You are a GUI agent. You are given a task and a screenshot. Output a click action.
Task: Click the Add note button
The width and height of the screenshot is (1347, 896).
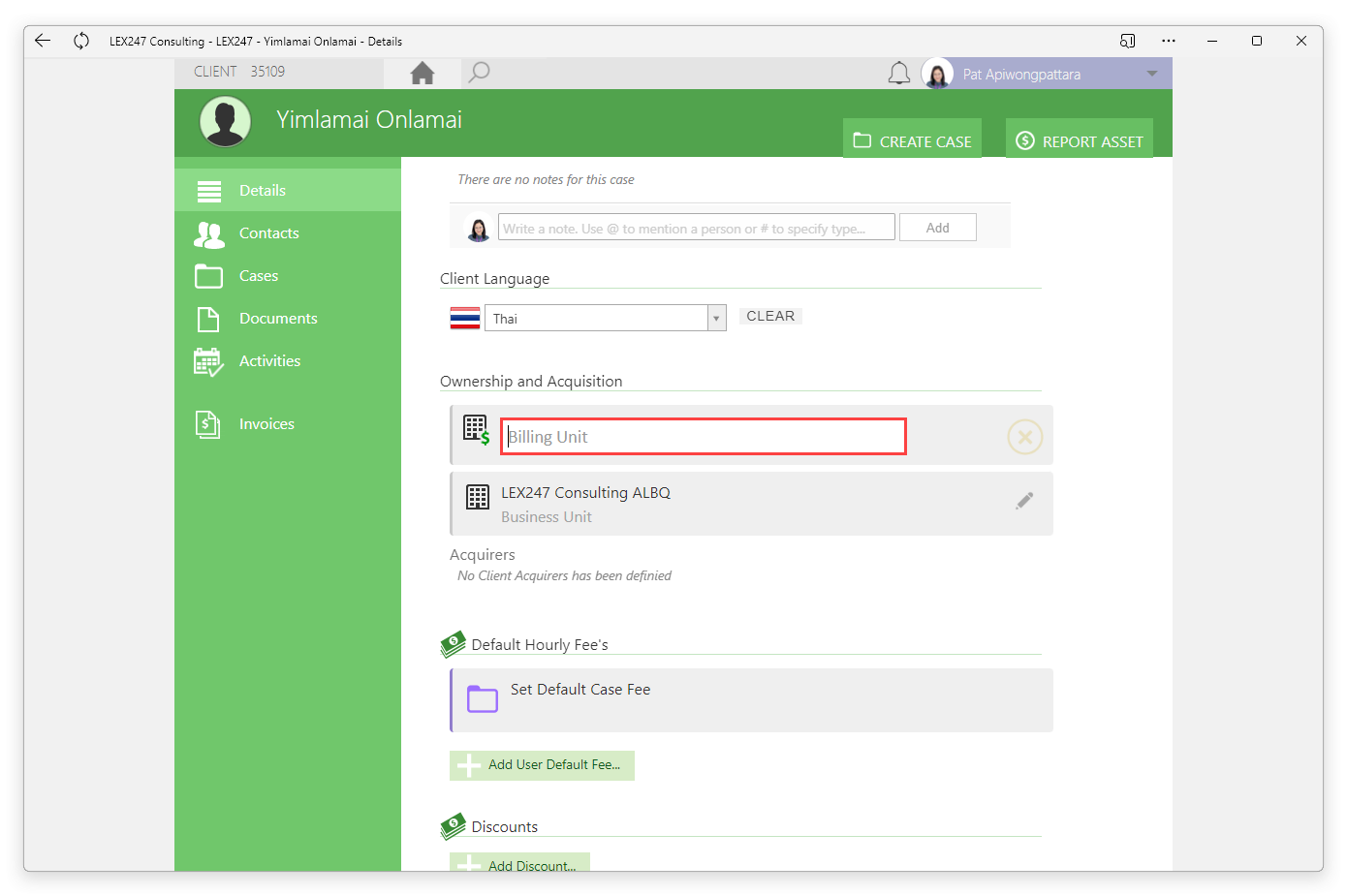click(937, 228)
